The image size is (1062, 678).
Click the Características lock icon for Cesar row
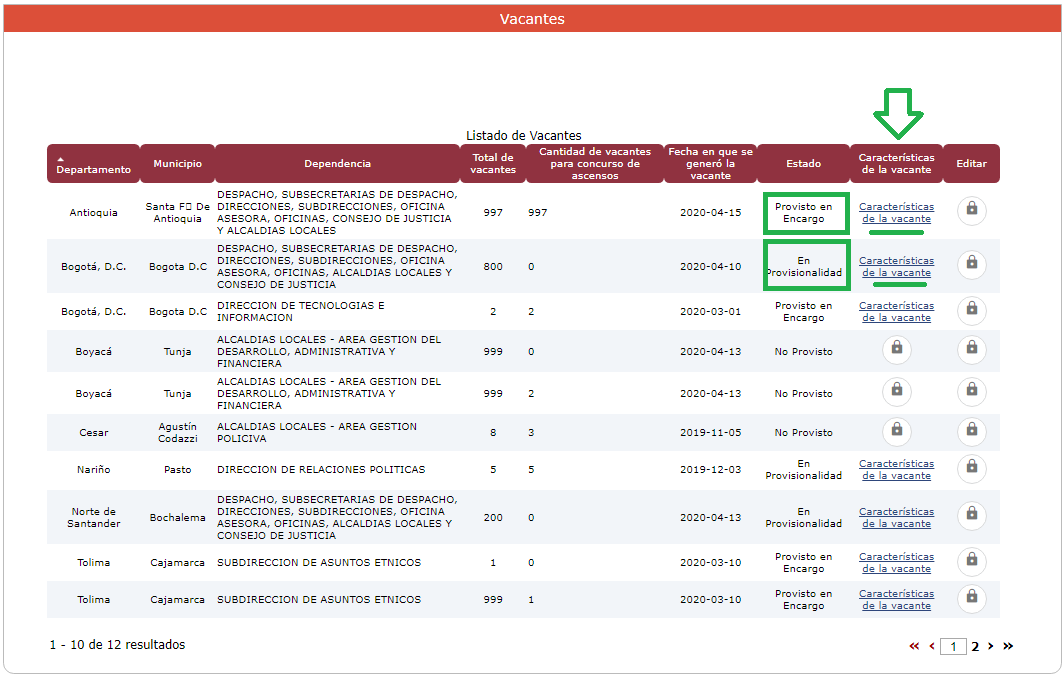[x=896, y=431]
